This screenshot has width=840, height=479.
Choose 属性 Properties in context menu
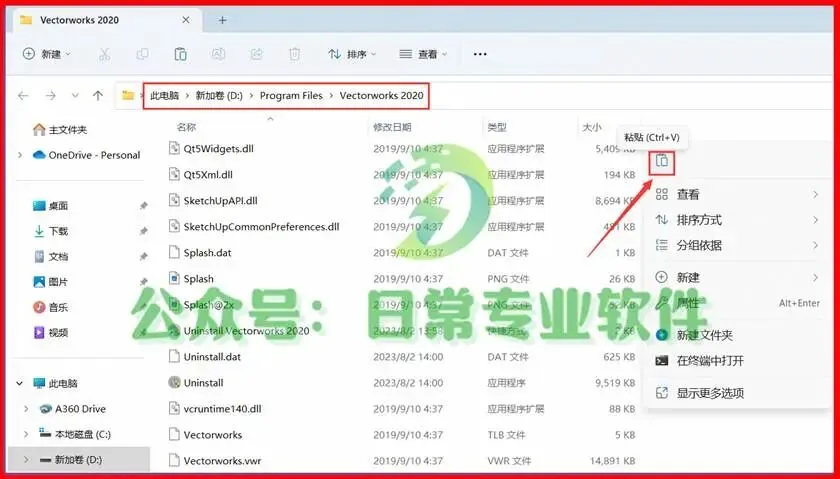[x=737, y=303]
